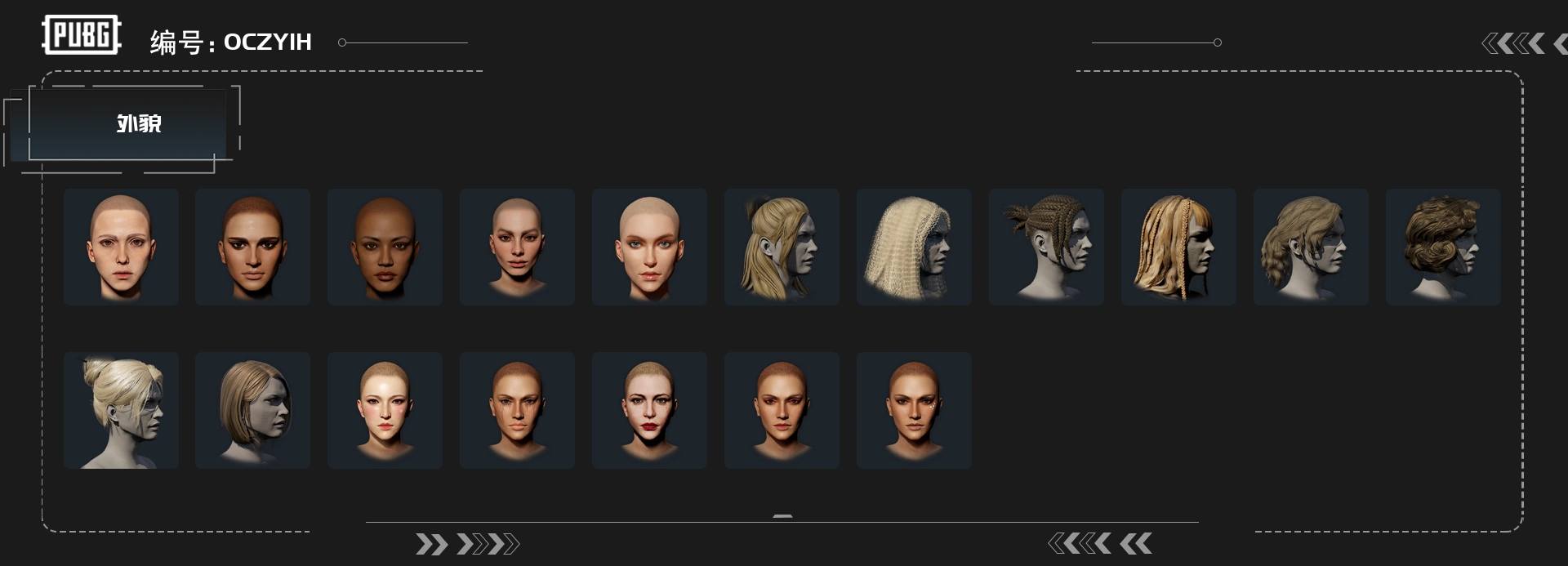The height and width of the screenshot is (566, 1568).
Task: Click the PUBG logo
Action: pyautogui.click(x=81, y=35)
